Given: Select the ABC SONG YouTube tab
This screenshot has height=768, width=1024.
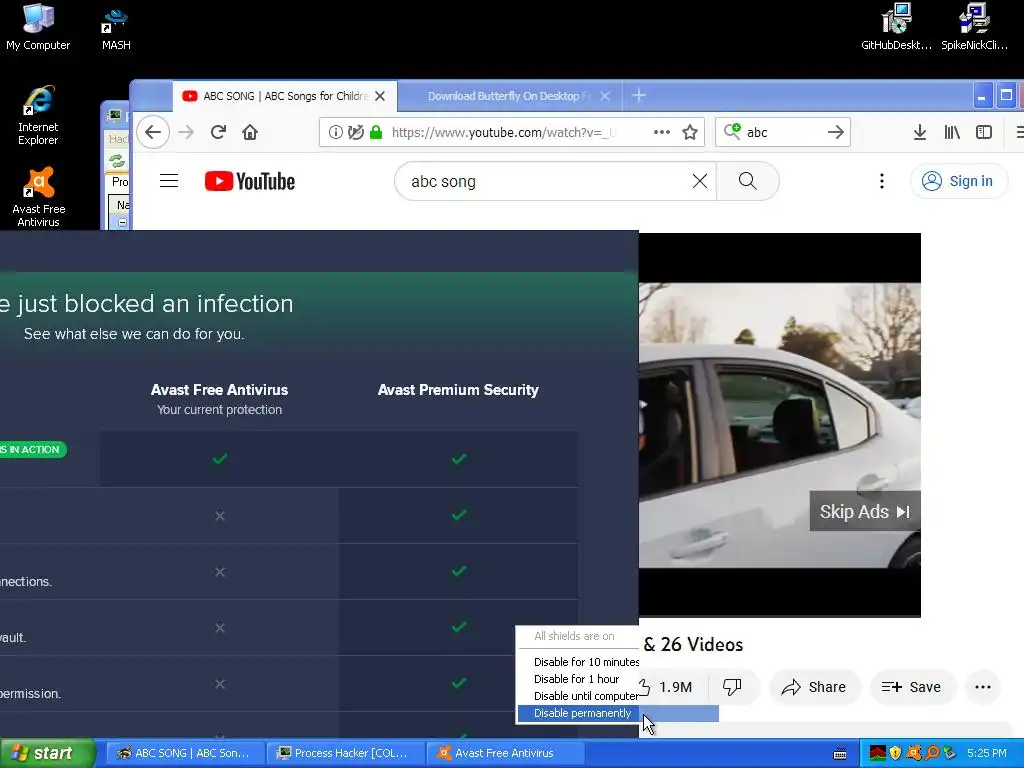Looking at the screenshot, I should [x=285, y=96].
